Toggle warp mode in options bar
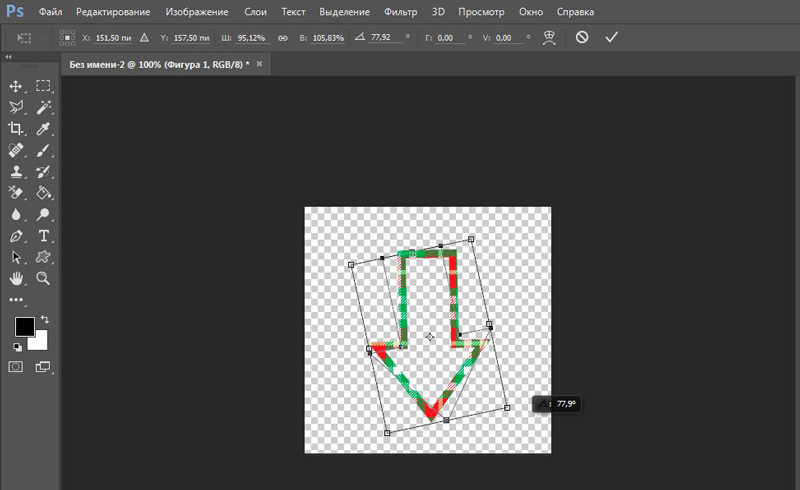 tap(549, 37)
